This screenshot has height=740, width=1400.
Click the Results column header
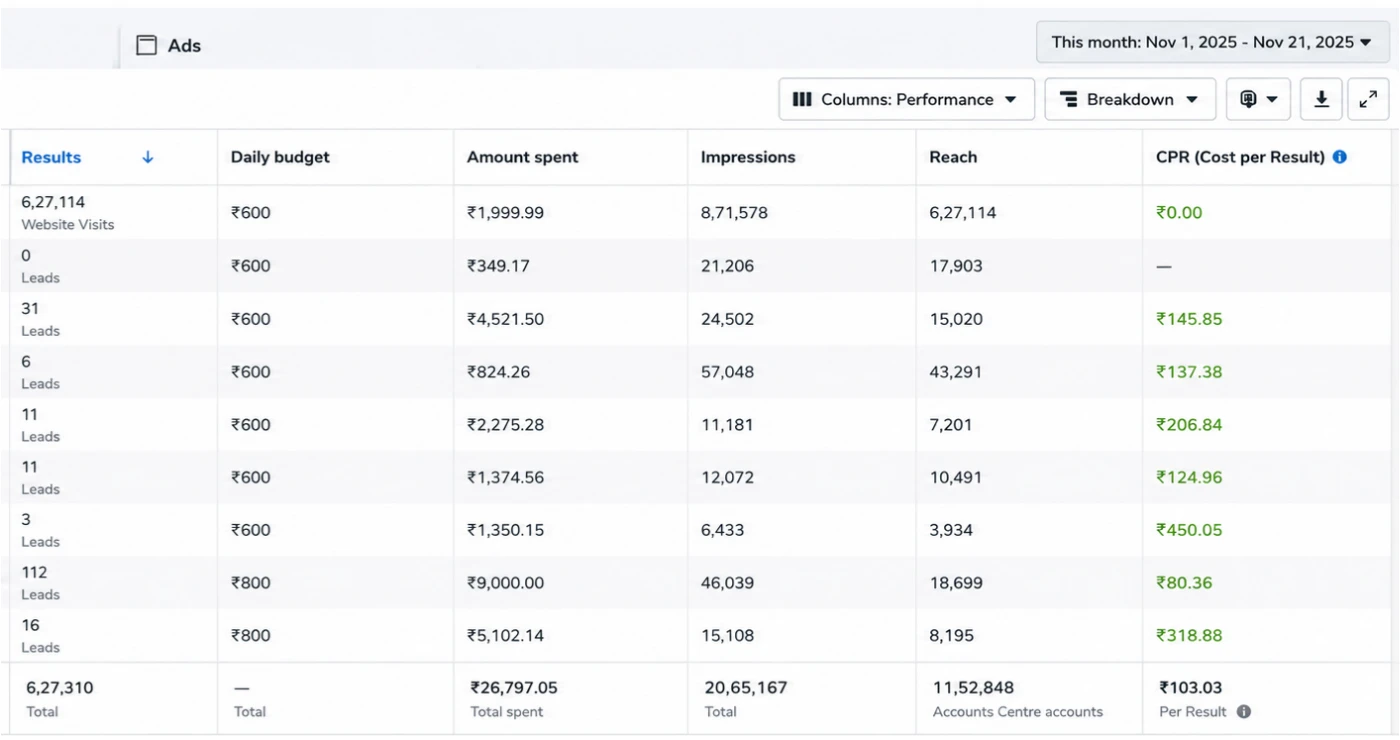tap(51, 157)
